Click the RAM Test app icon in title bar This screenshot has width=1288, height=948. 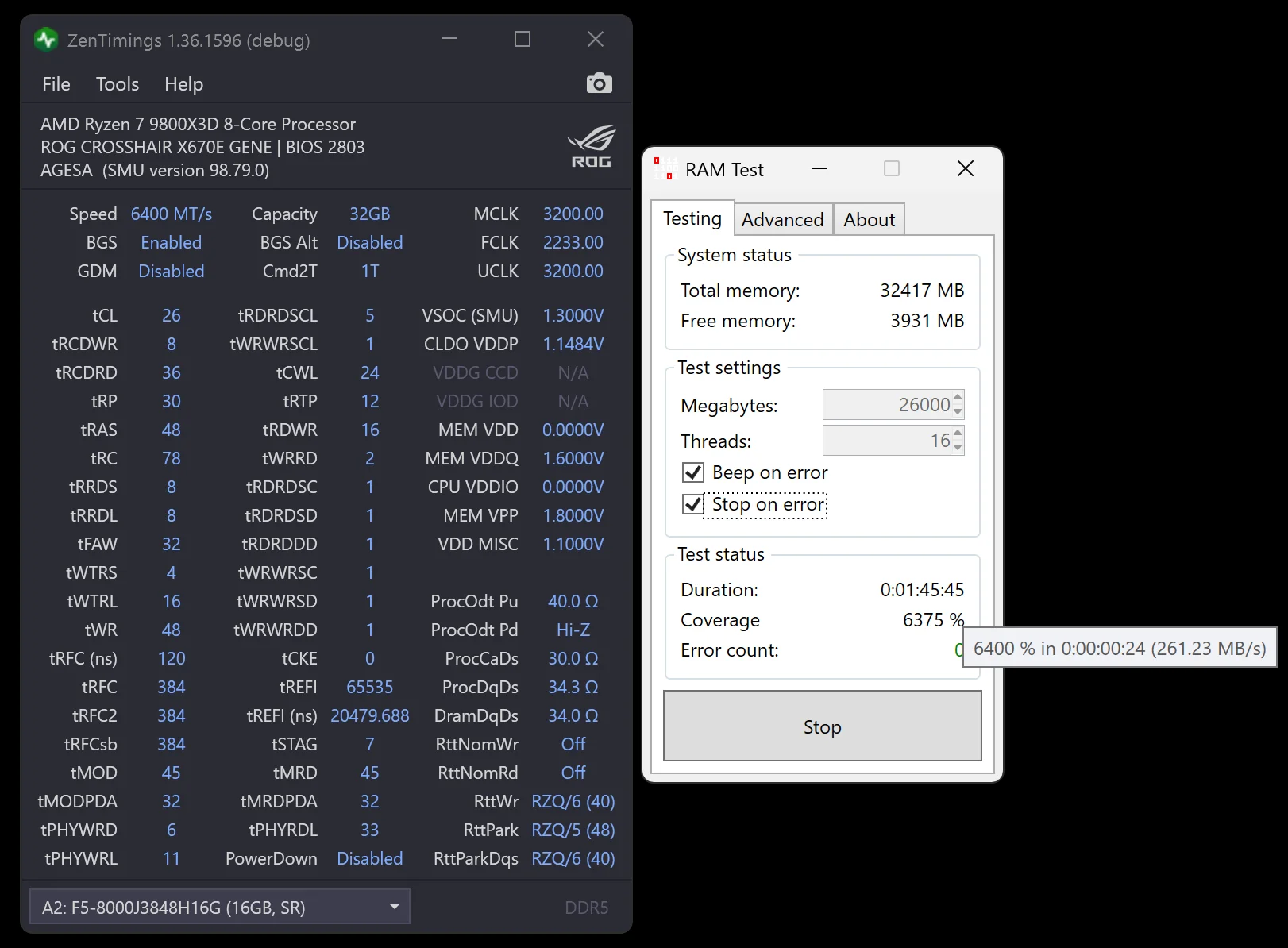(664, 168)
